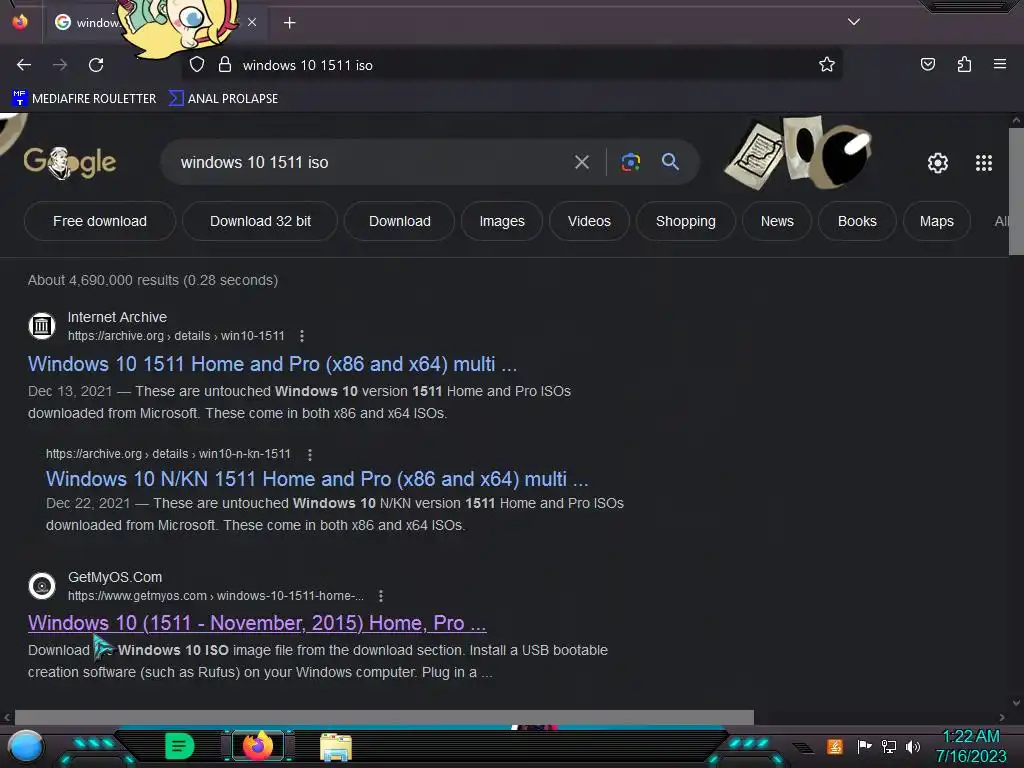Switch to the Maps tab
The image size is (1024, 768).
[936, 221]
